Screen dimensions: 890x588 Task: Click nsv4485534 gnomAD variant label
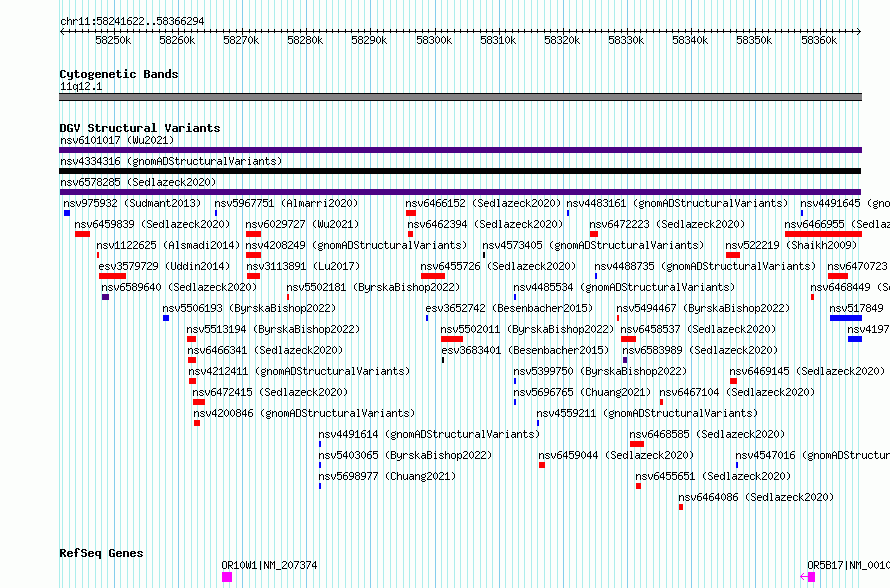[624, 287]
